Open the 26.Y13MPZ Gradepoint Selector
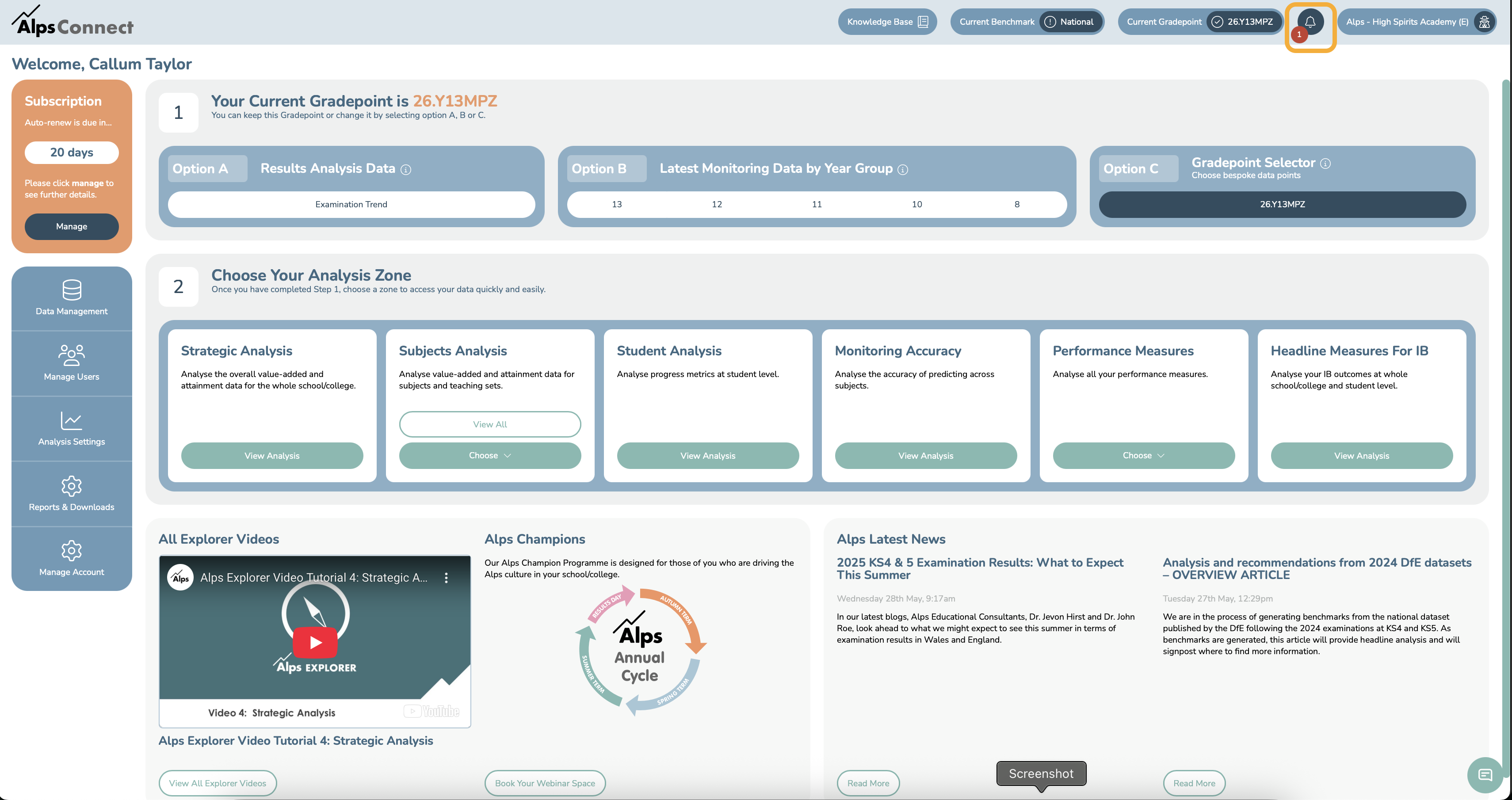 [1282, 204]
